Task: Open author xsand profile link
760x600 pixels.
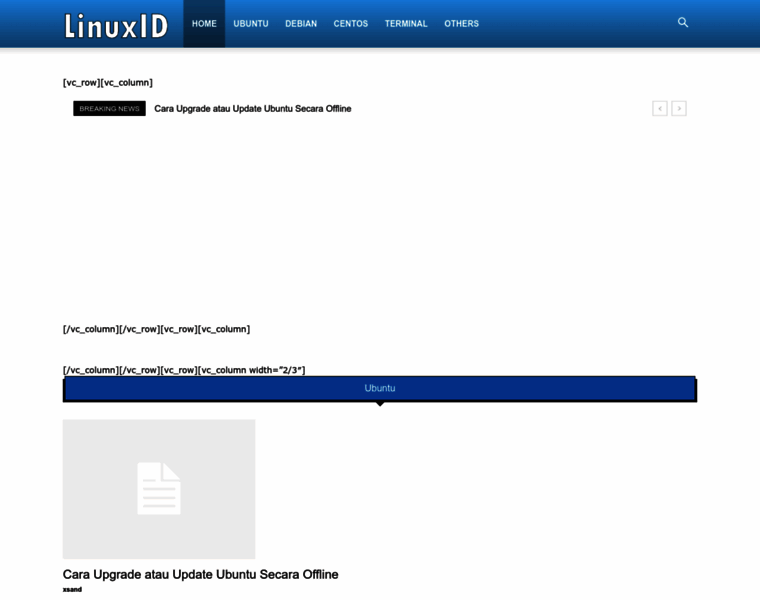Action: [x=72, y=589]
